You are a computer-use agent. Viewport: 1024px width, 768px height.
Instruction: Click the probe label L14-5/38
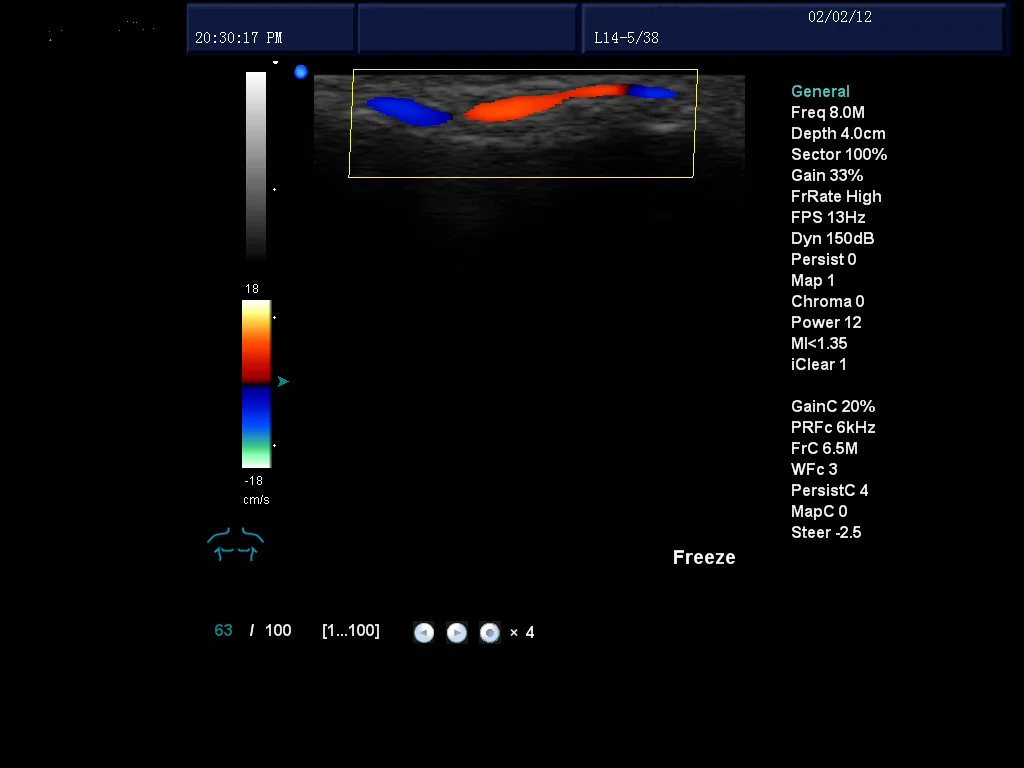coord(626,38)
